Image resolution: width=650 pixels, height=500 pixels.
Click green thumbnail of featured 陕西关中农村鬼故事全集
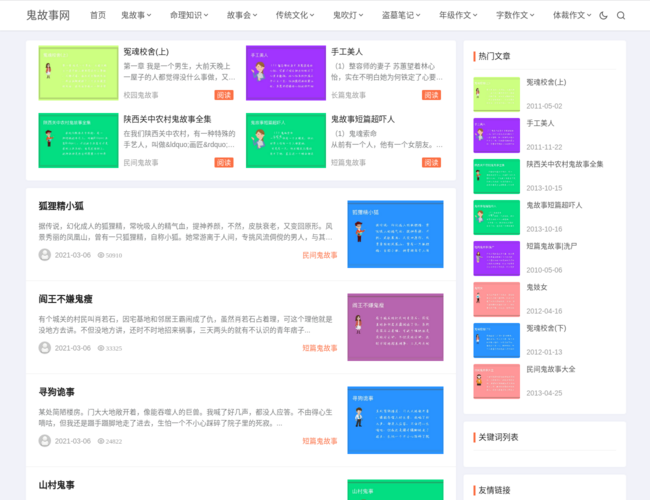click(x=78, y=141)
